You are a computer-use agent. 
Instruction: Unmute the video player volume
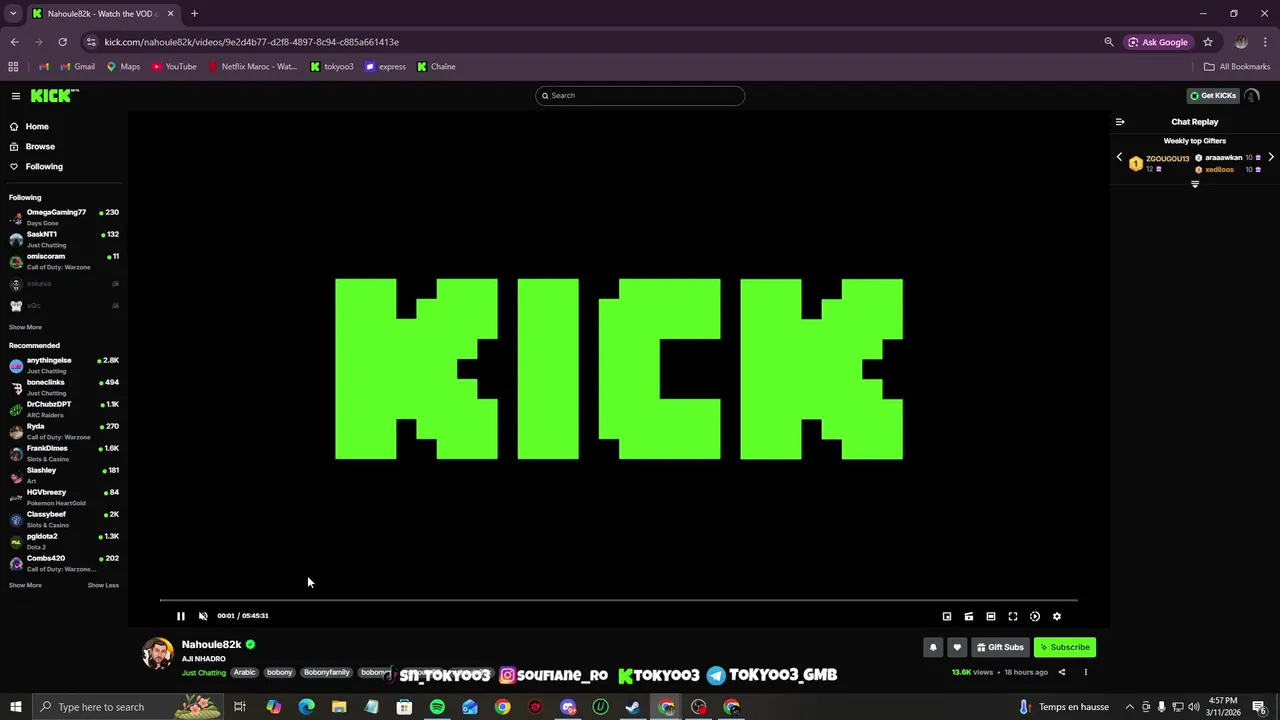tap(203, 616)
